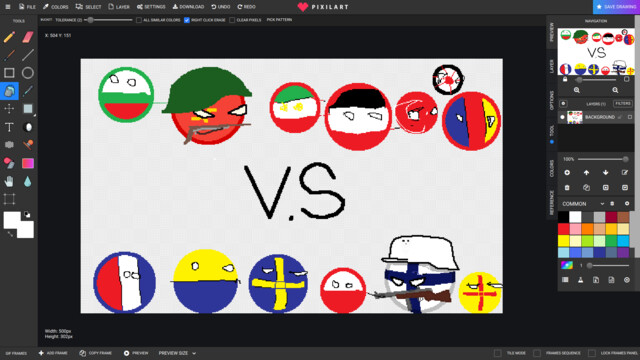Uncheck Right Click Erase option

click(187, 20)
